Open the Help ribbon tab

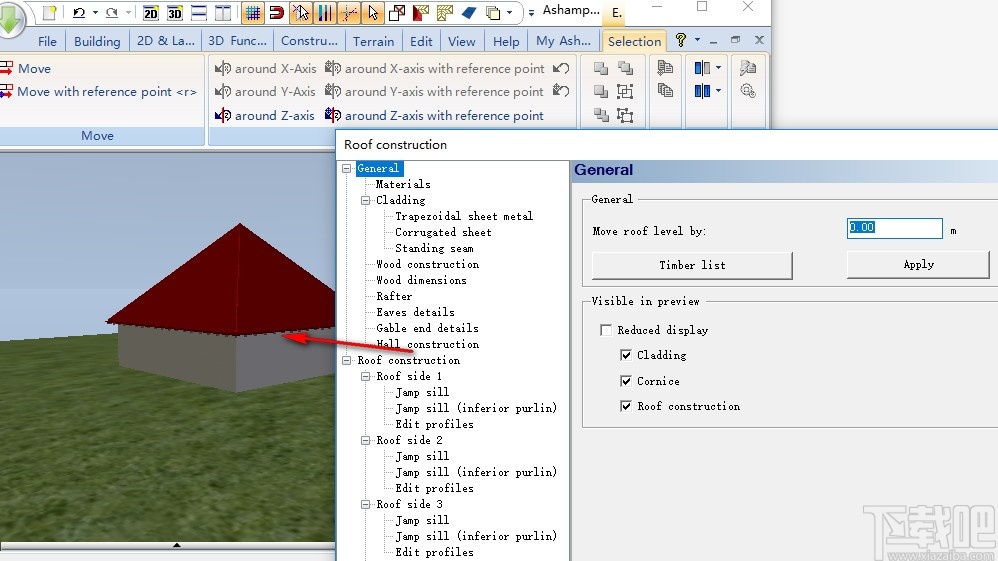pyautogui.click(x=506, y=41)
